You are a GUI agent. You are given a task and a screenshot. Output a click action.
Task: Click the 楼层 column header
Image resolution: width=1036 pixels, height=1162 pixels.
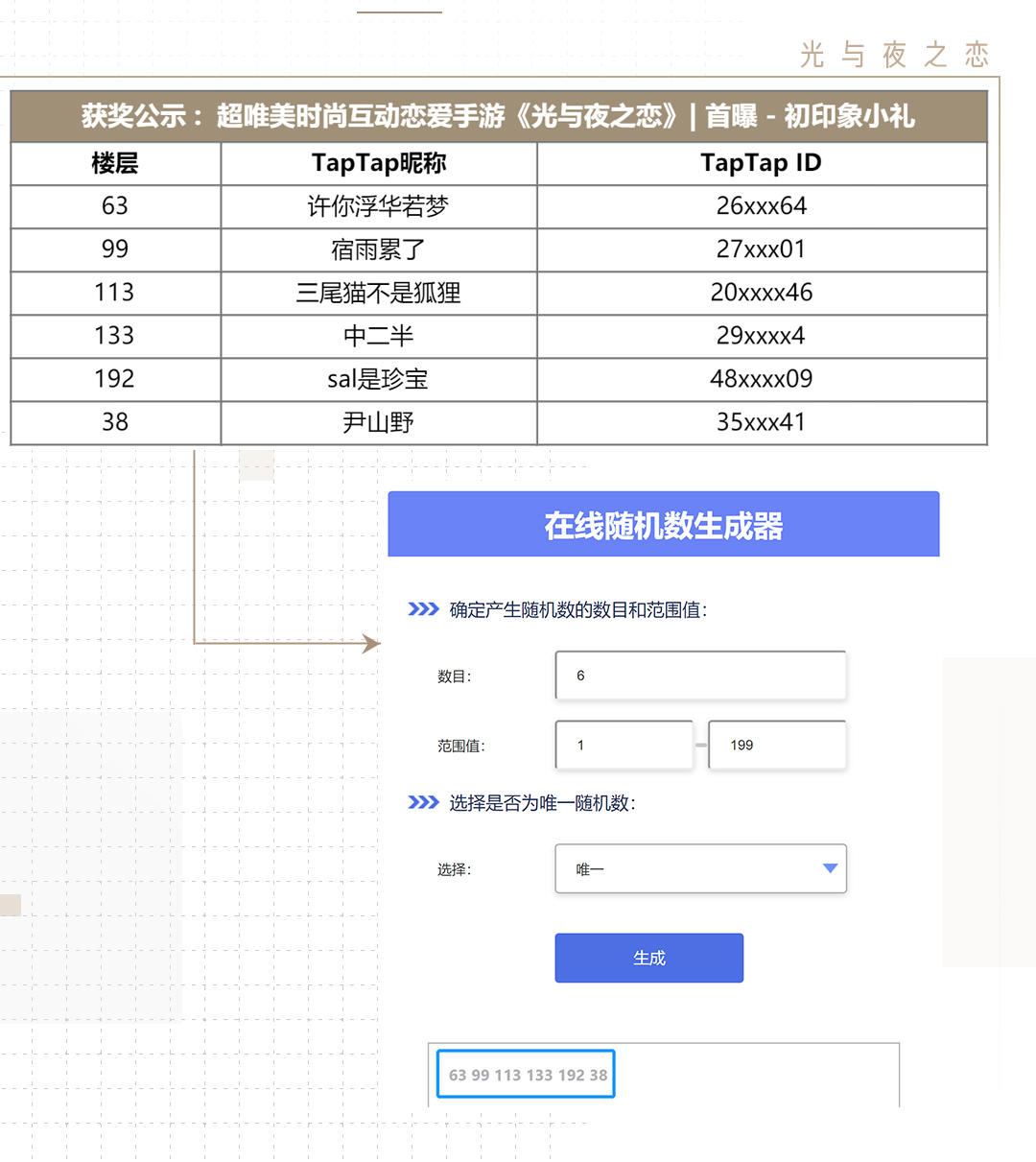click(115, 163)
